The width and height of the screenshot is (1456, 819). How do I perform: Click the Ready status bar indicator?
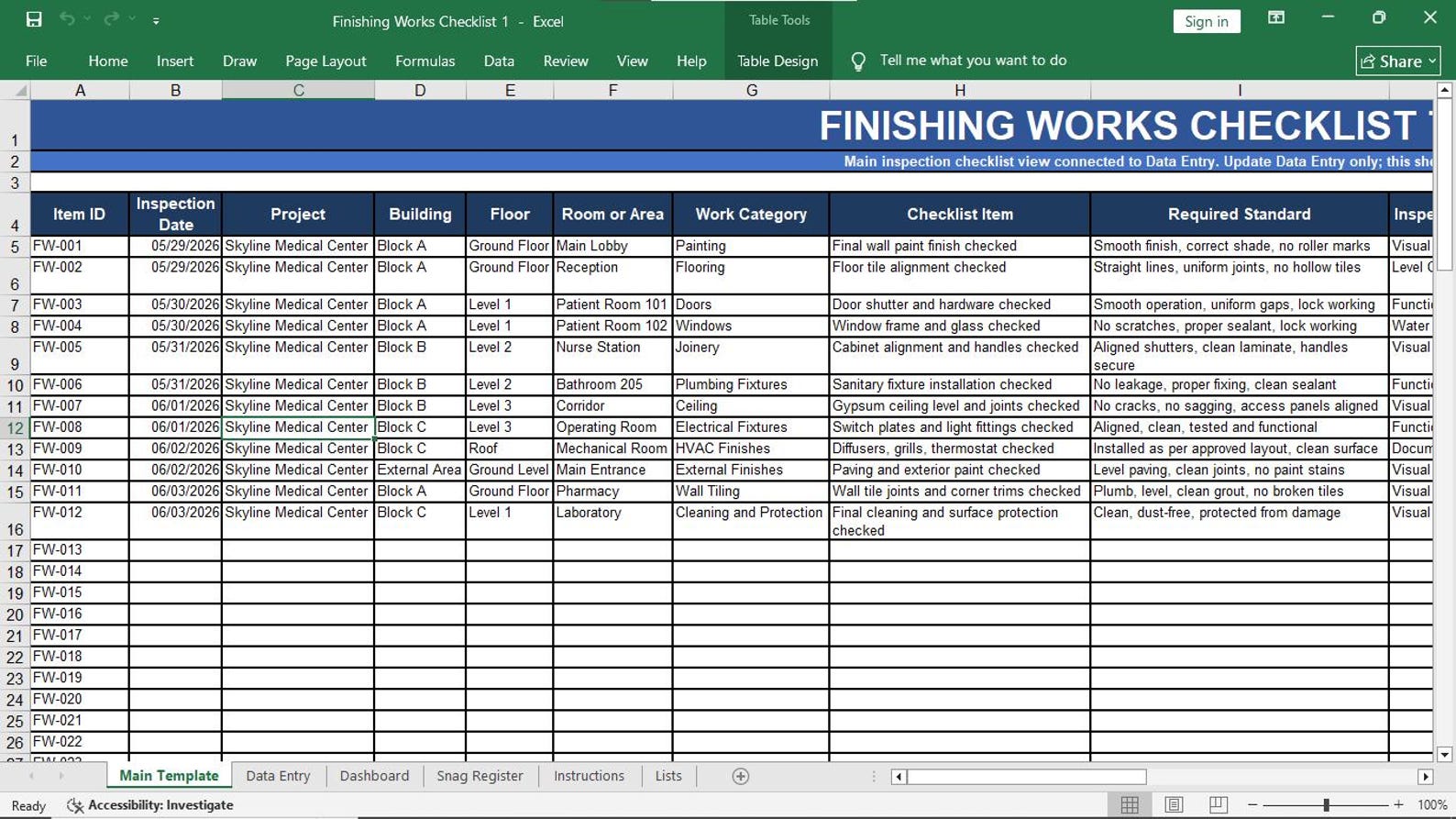28,806
